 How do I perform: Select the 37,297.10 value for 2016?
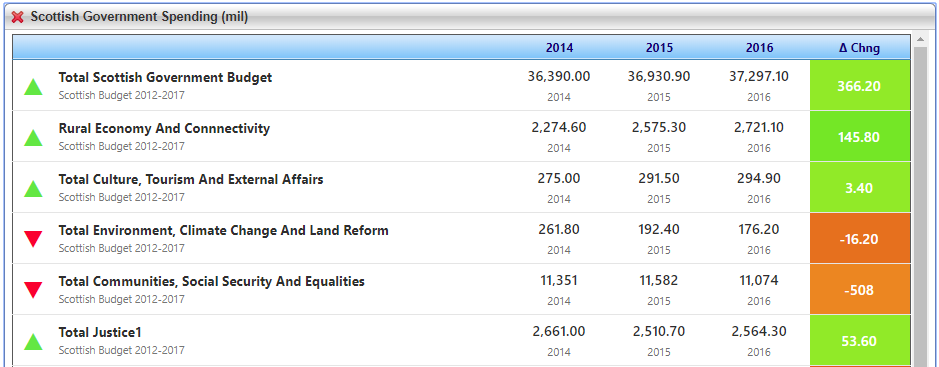click(759, 77)
